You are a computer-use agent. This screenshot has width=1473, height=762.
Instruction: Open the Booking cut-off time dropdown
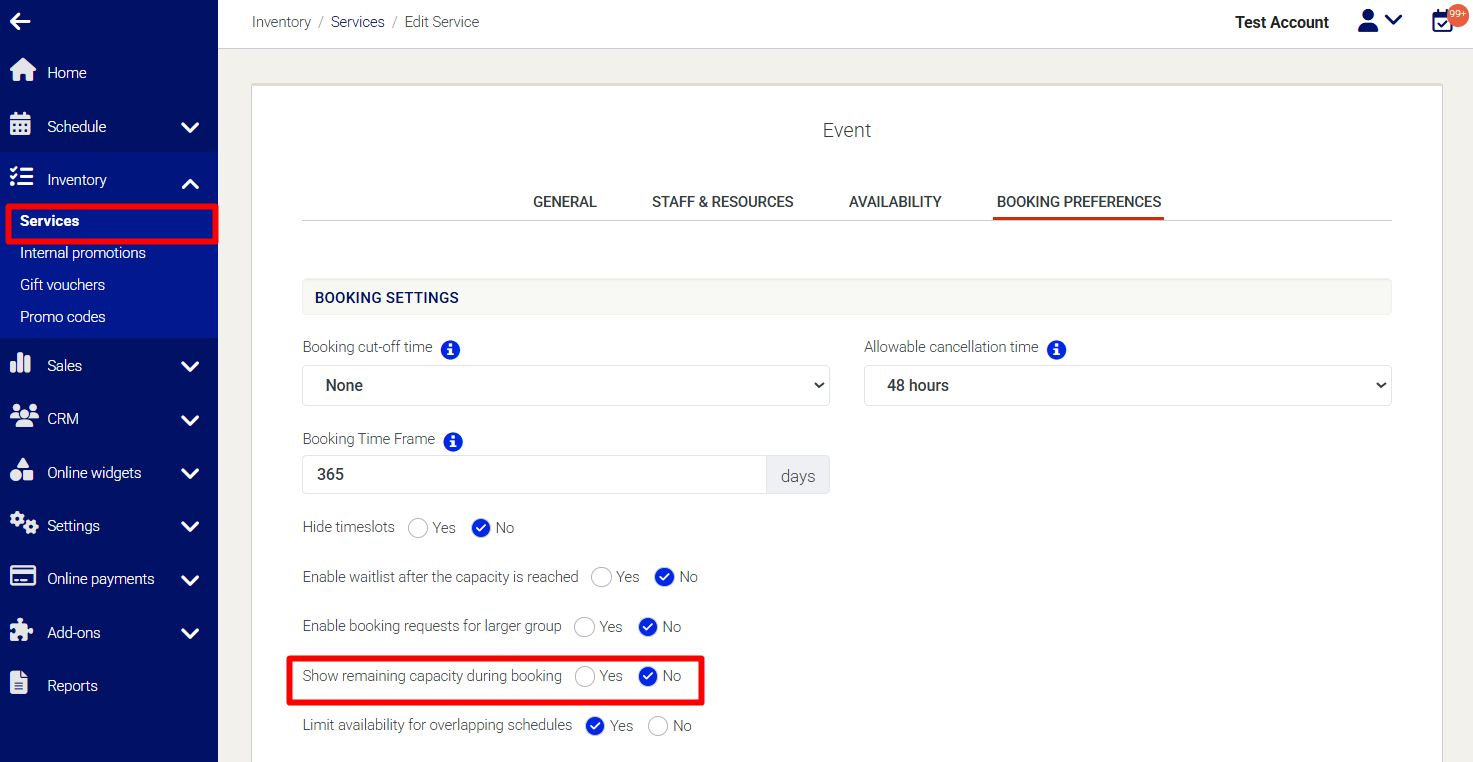coord(565,385)
